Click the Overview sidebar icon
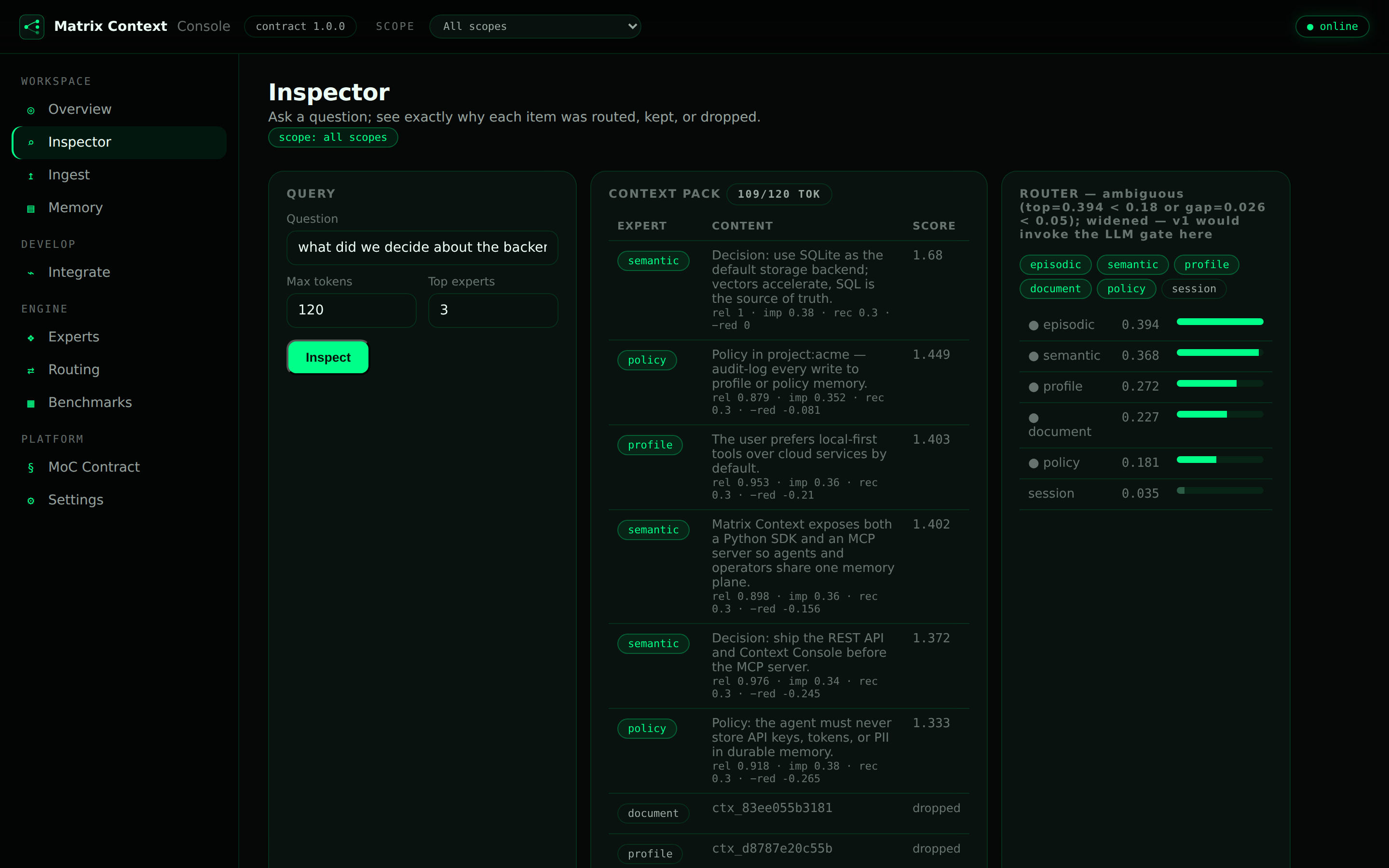The width and height of the screenshot is (1389, 868). (x=31, y=110)
